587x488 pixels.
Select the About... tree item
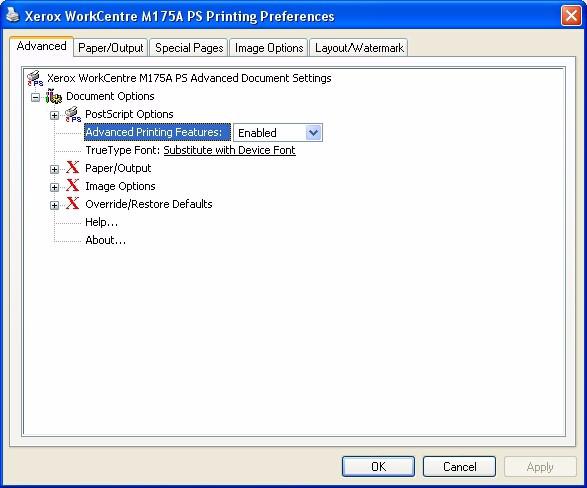(x=106, y=240)
